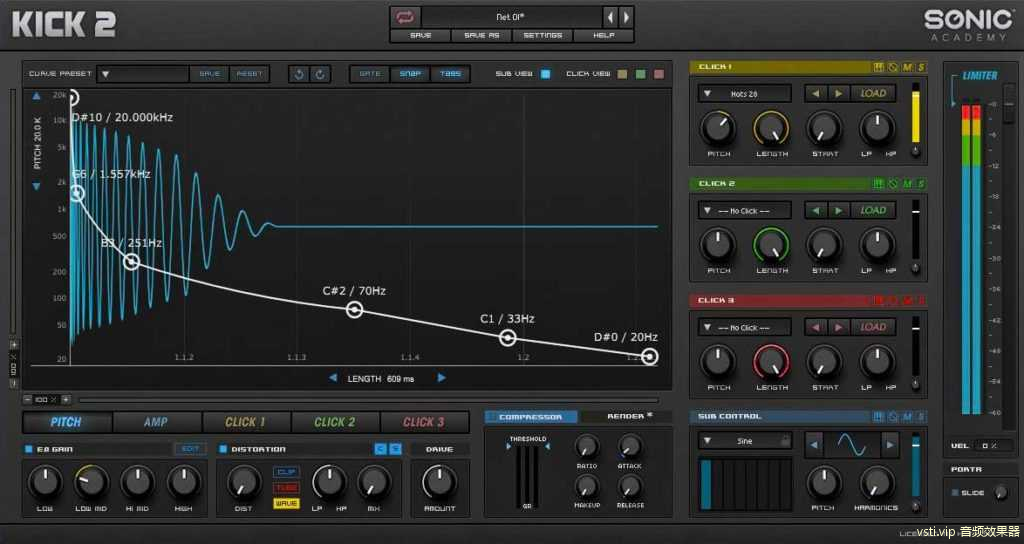Click the C2/70Hz pitch curve node
Screen dimensions: 1024x544
pyautogui.click(x=355, y=310)
